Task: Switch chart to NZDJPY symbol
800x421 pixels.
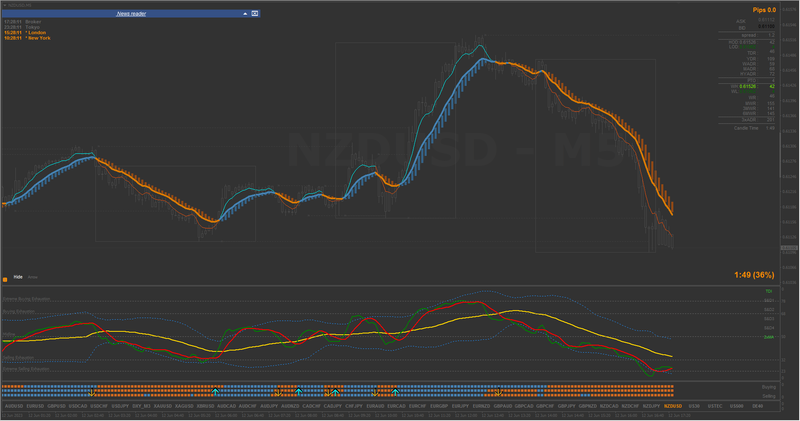Action: 651,406
